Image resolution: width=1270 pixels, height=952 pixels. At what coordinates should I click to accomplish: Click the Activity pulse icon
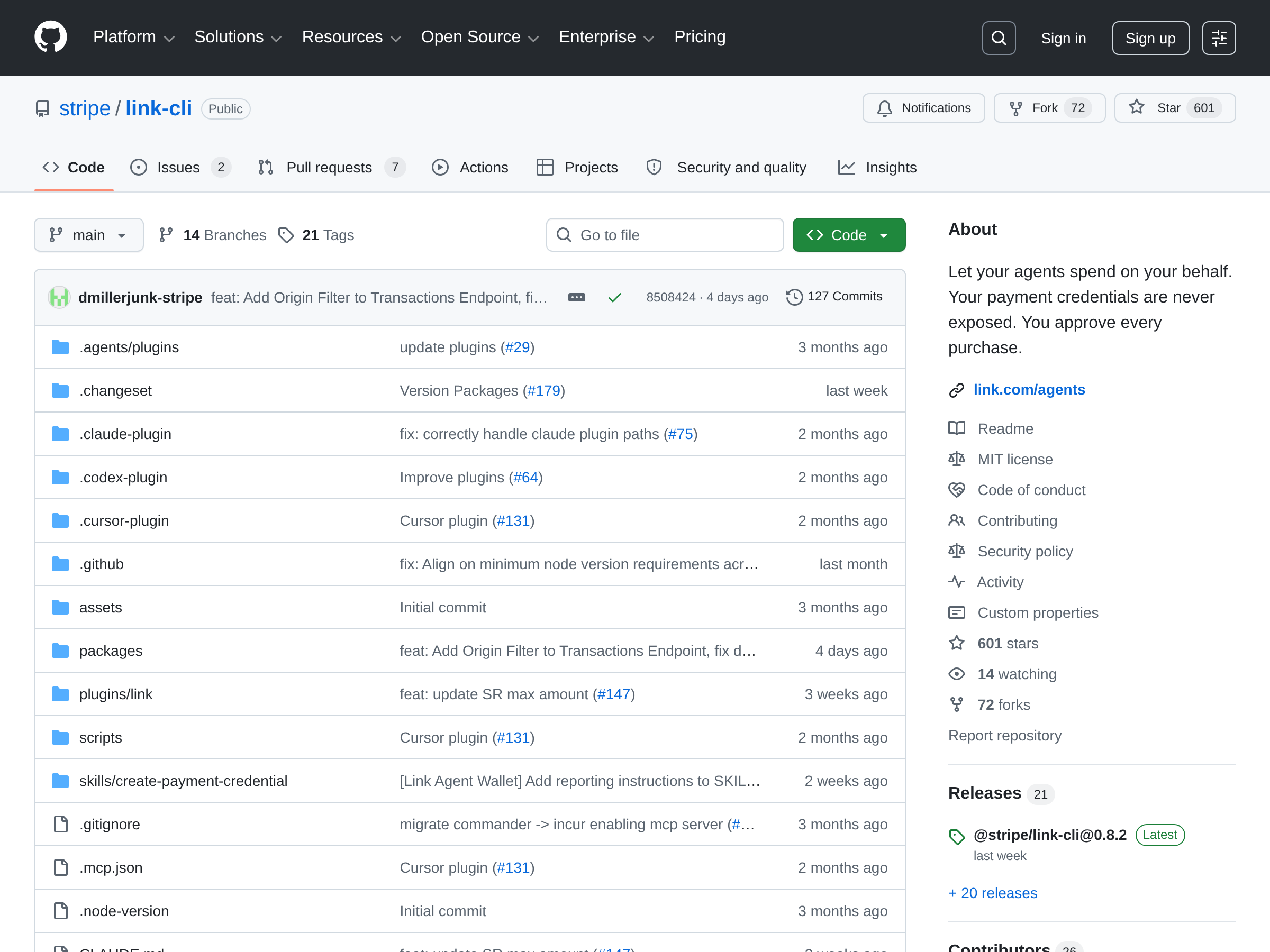(957, 582)
